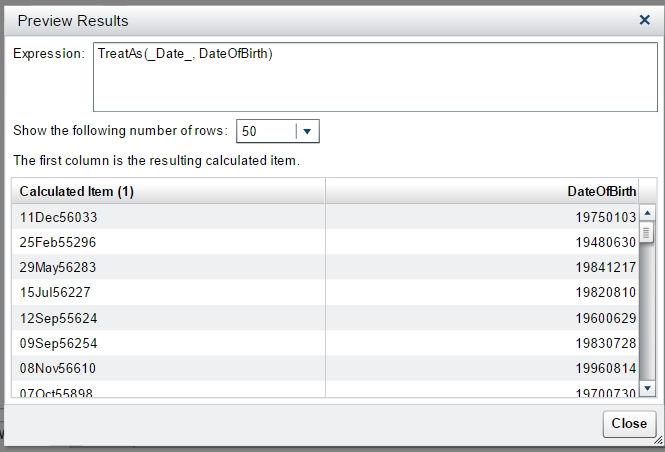
Task: Click the DateOfBirth value 19480630
Action: point(603,242)
